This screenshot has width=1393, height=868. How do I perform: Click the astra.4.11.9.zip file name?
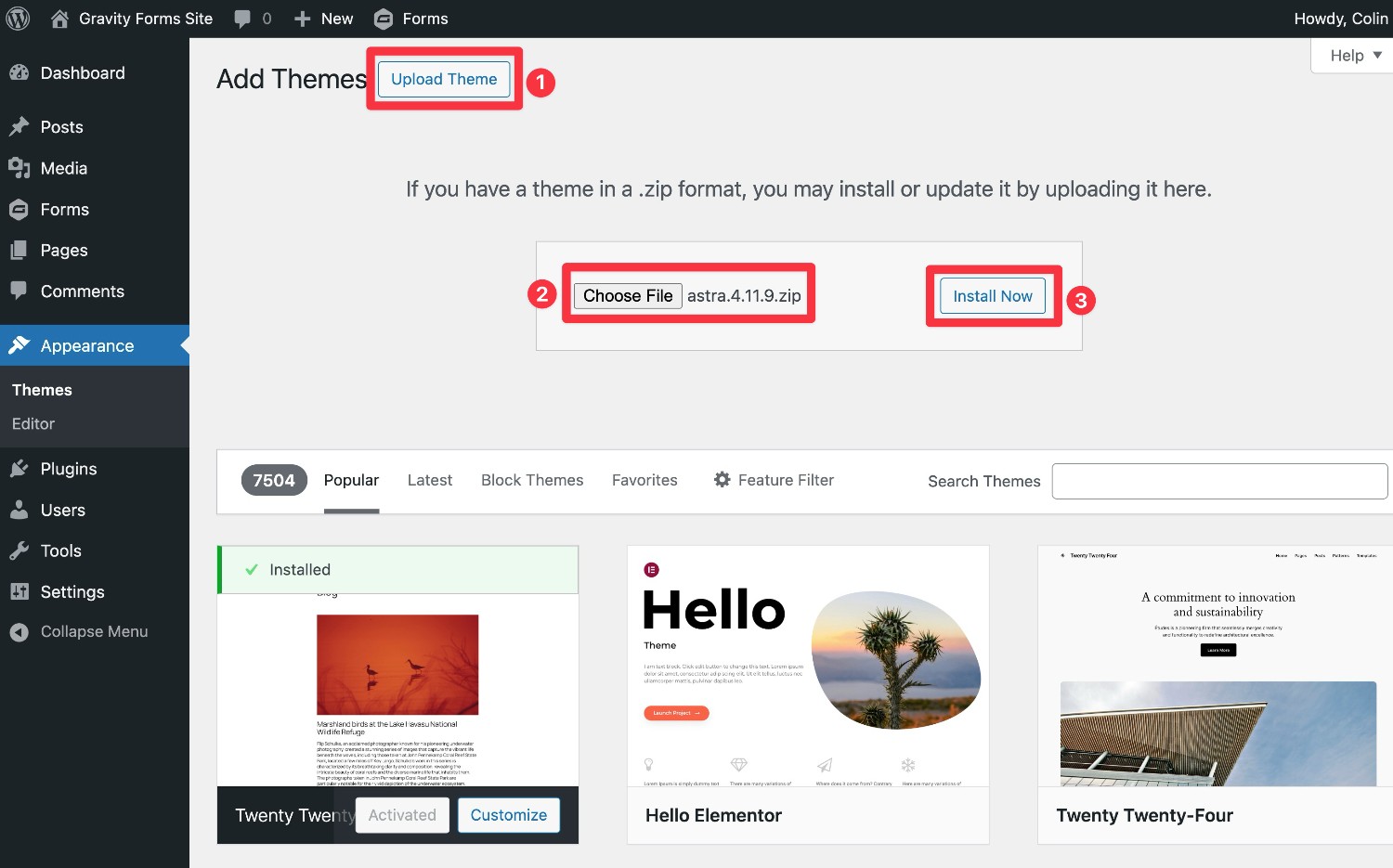pyautogui.click(x=744, y=295)
